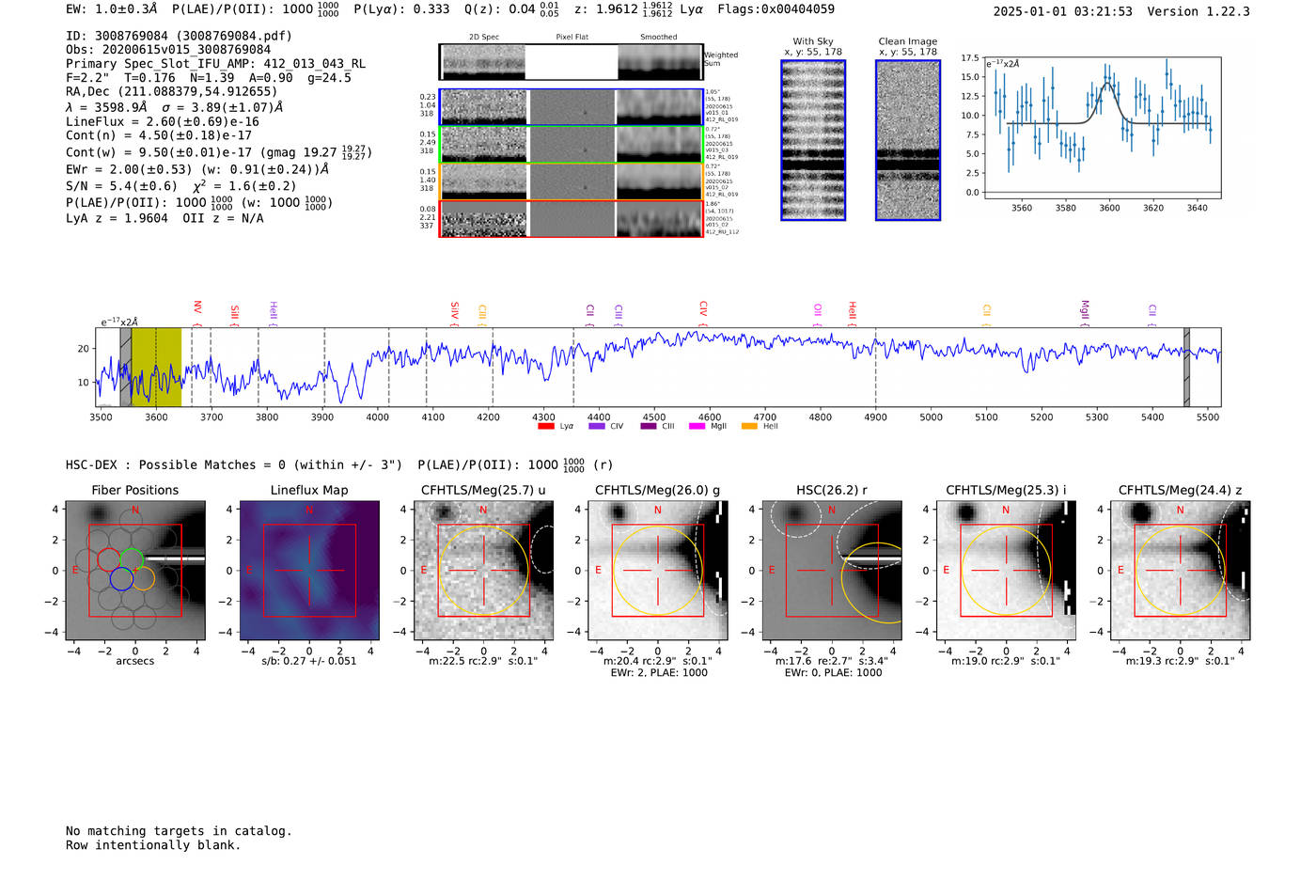Screen dimensions: 1316x896
Task: Open the With Sky fiber image
Action: (813, 140)
